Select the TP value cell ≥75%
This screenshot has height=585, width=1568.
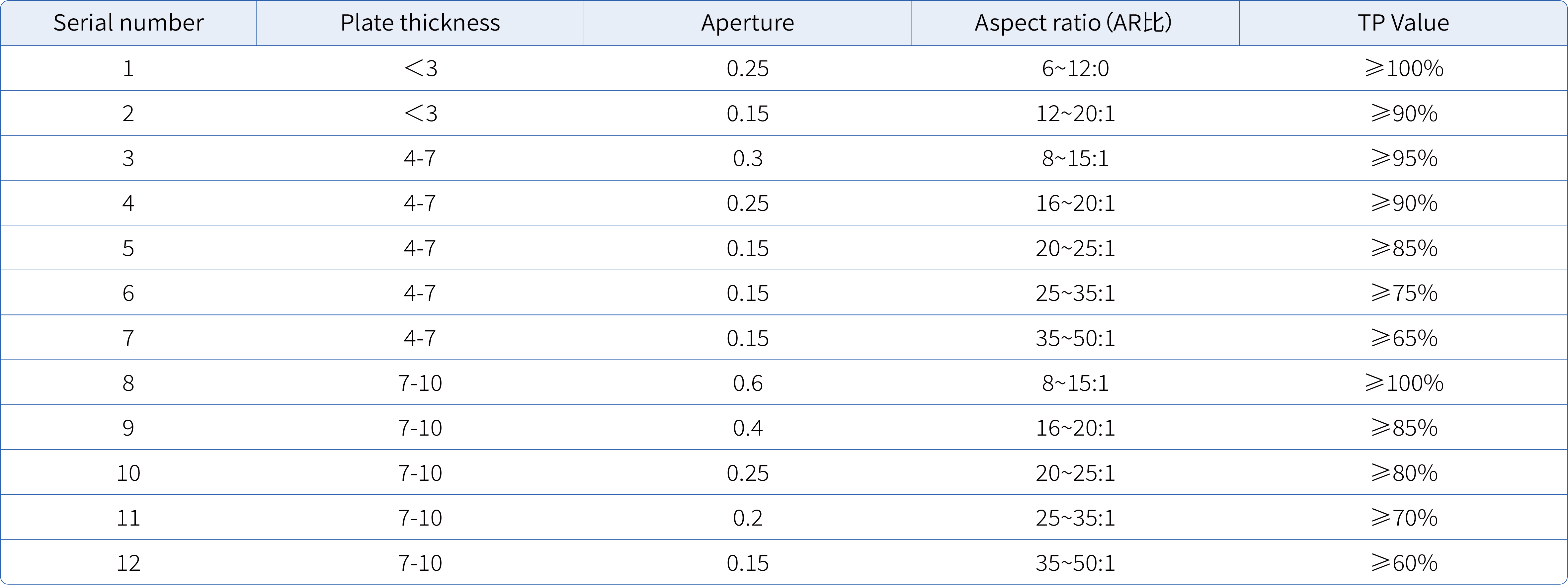pyautogui.click(x=1403, y=293)
